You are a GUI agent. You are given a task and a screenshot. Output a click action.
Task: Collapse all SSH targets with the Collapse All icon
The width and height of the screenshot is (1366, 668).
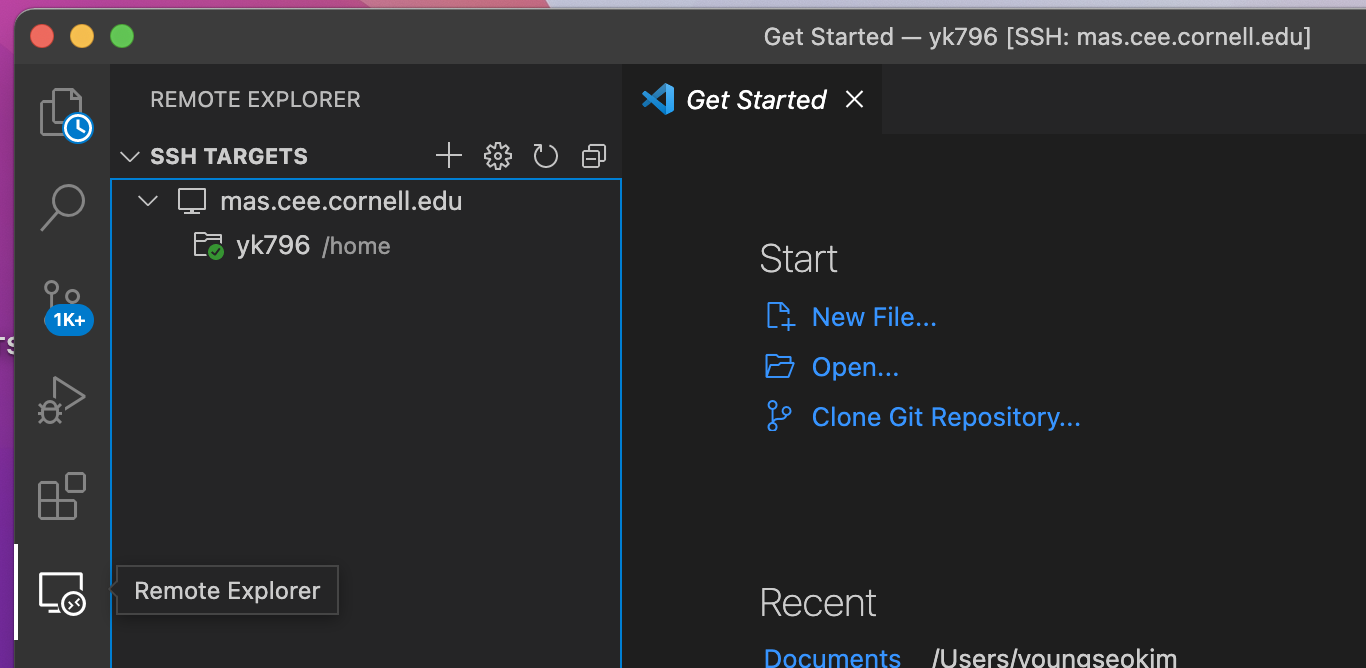(x=594, y=156)
